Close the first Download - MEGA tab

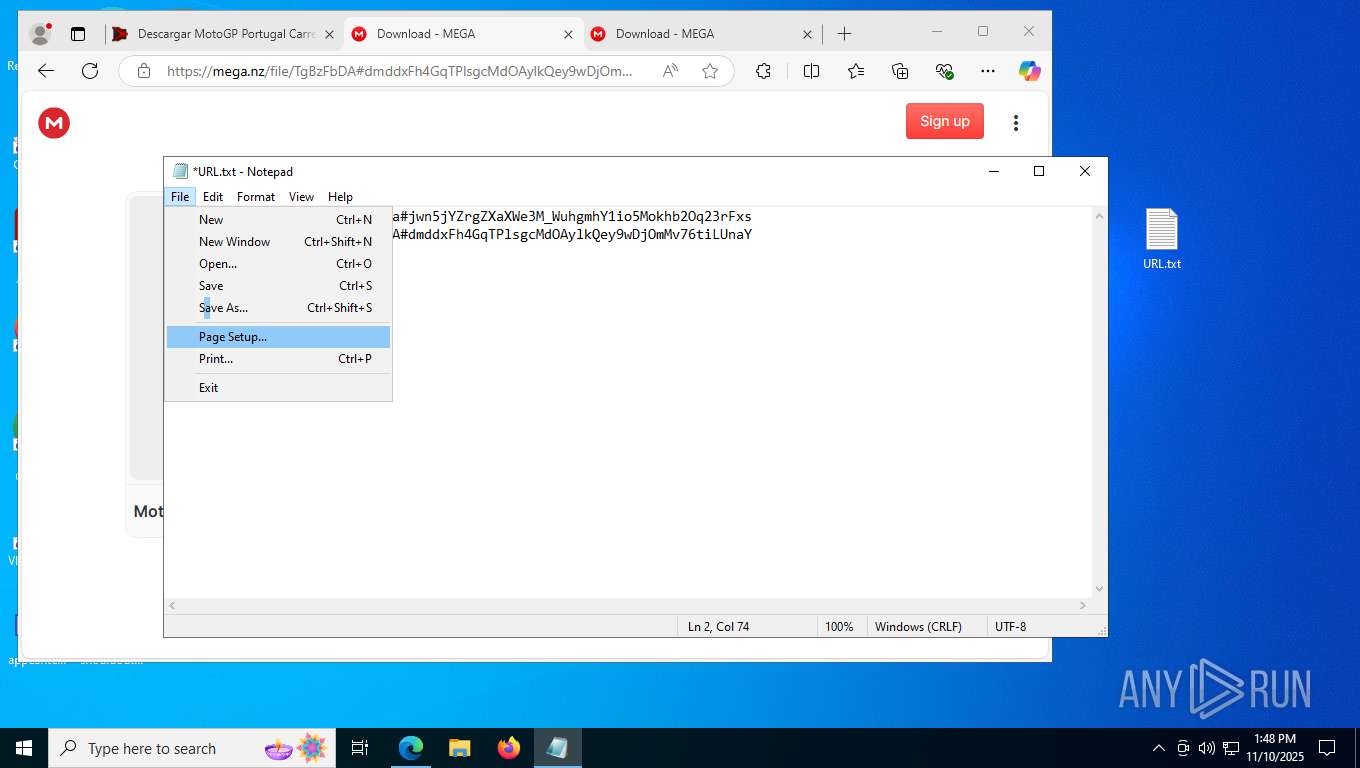[x=568, y=34]
